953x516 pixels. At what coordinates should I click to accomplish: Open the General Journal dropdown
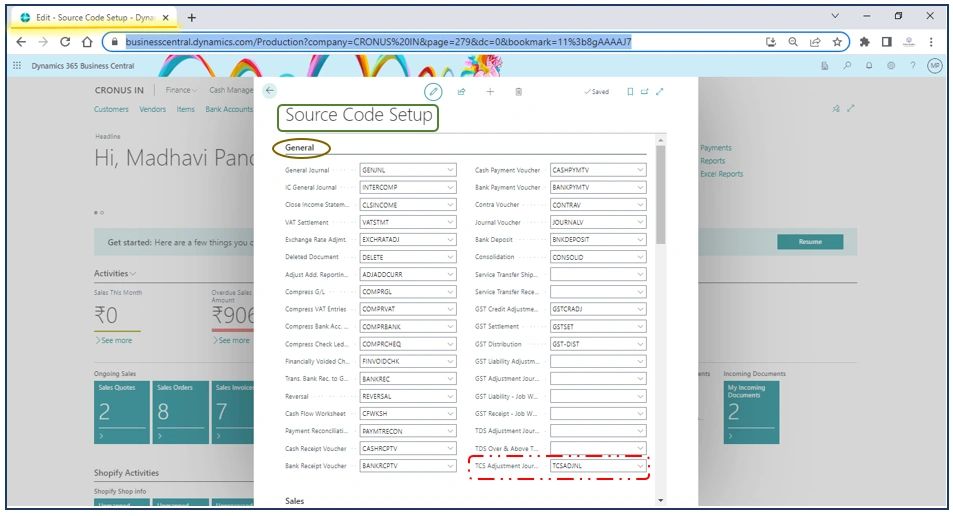click(x=450, y=171)
